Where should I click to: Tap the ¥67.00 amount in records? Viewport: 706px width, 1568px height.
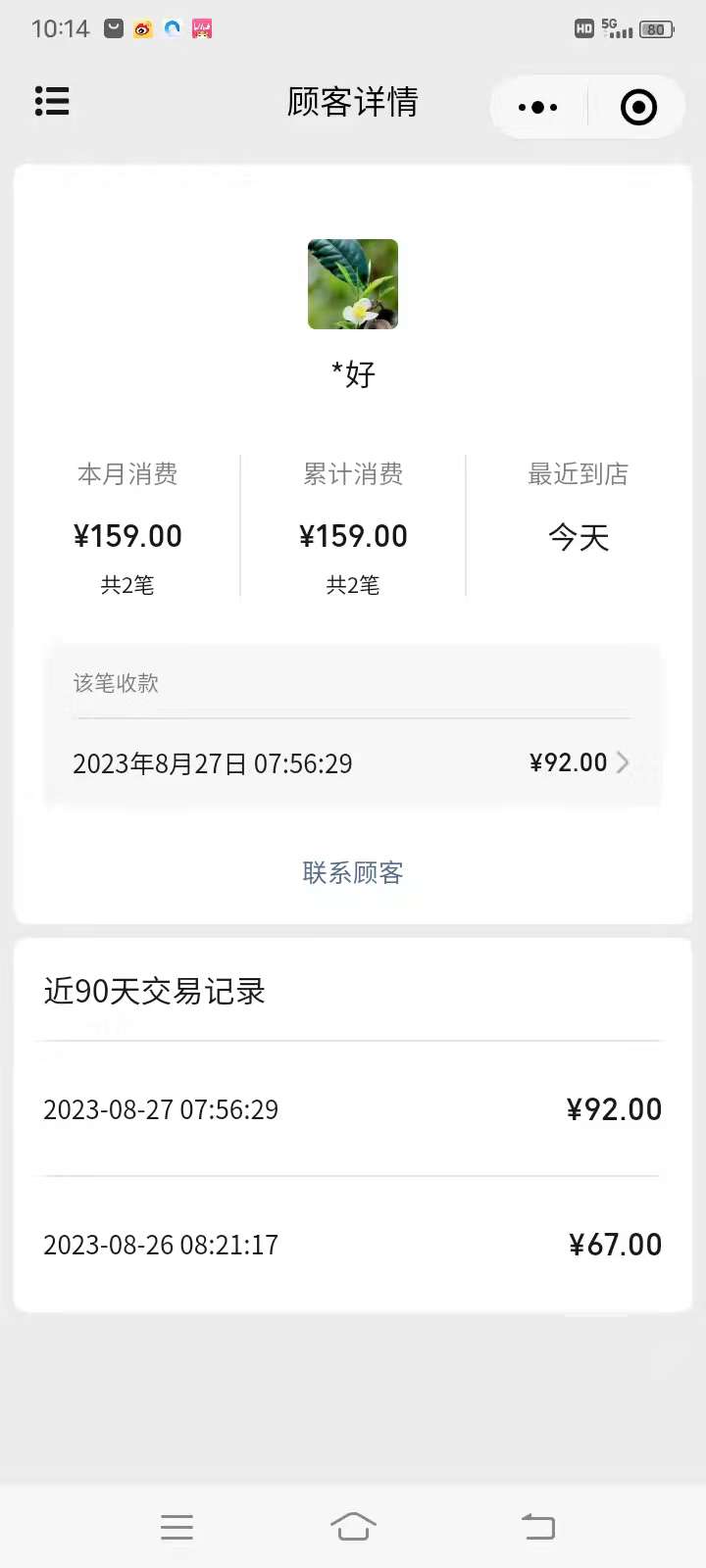click(x=616, y=1245)
